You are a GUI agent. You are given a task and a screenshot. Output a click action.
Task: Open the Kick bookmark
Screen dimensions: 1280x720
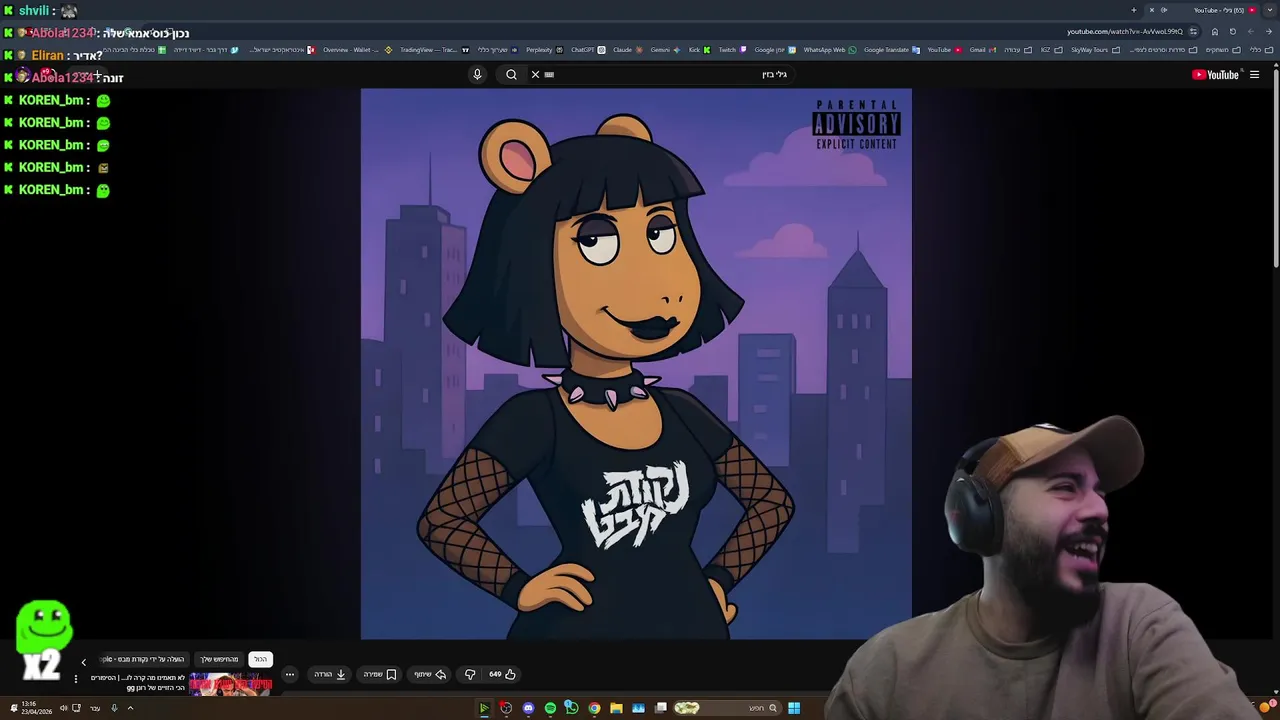click(699, 50)
